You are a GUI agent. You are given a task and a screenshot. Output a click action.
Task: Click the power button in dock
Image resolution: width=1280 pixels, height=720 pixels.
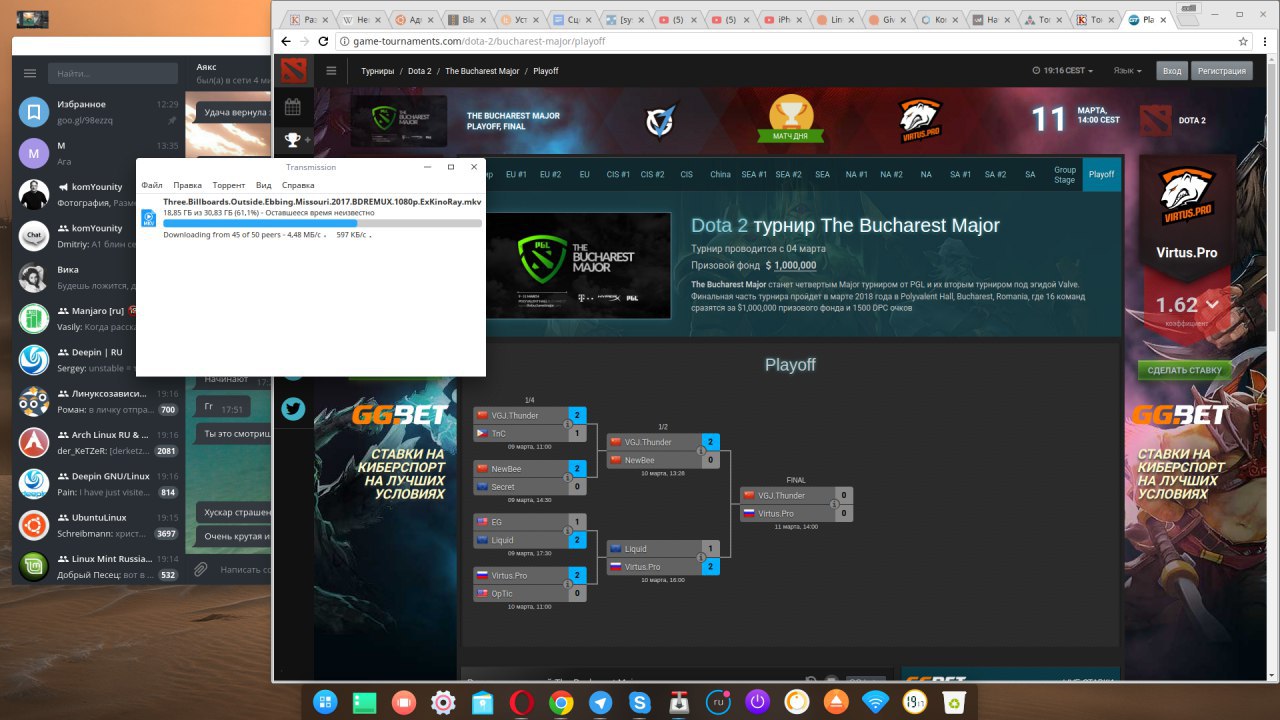(758, 702)
